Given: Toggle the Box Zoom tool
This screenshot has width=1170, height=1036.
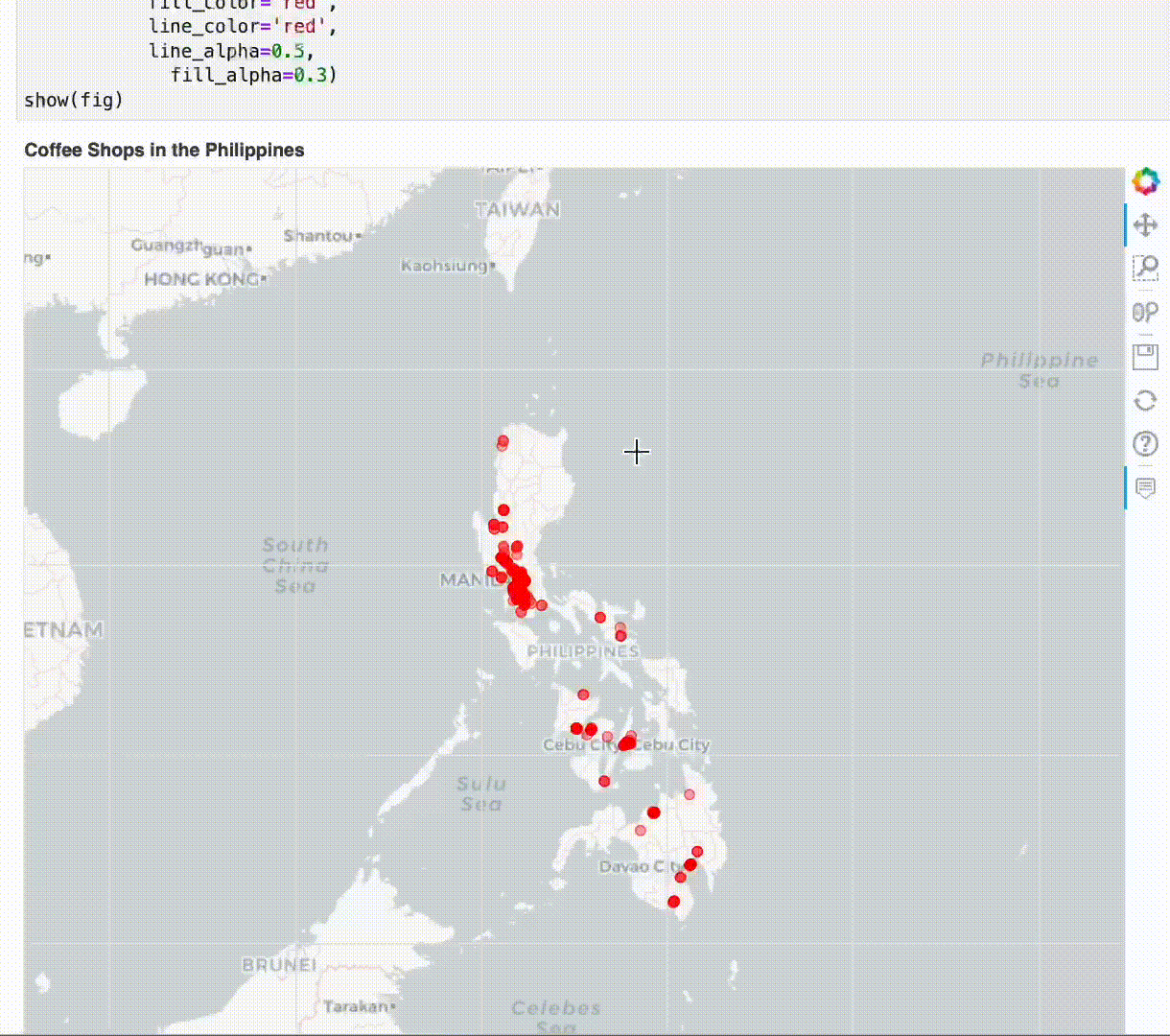Looking at the screenshot, I should coord(1145,269).
